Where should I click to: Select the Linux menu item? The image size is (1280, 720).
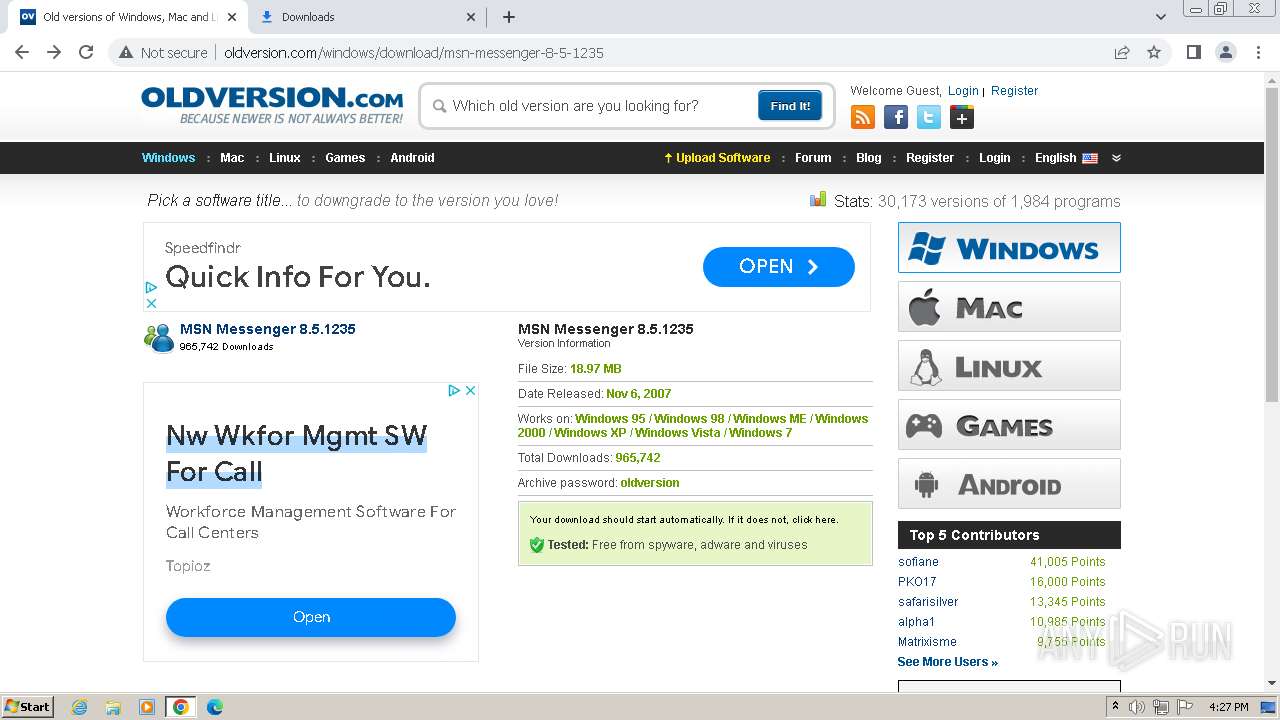click(285, 158)
